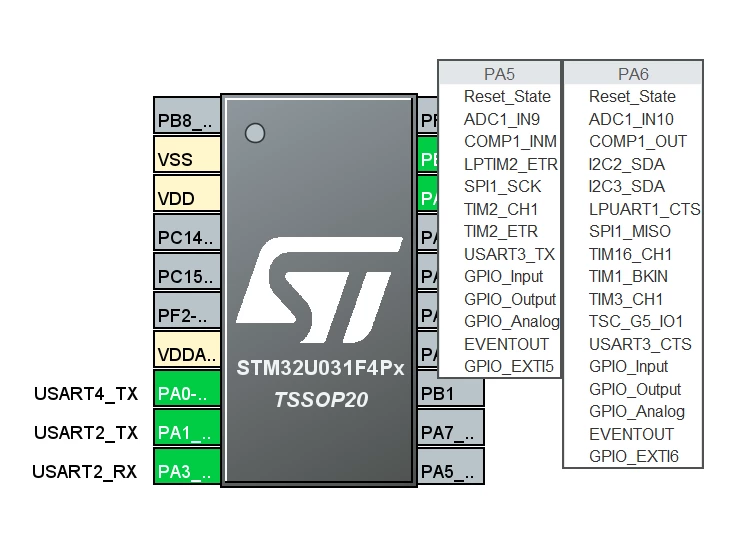Click the PA5 menu header
Image resolution: width=731 pixels, height=545 pixels.
pyautogui.click(x=499, y=74)
